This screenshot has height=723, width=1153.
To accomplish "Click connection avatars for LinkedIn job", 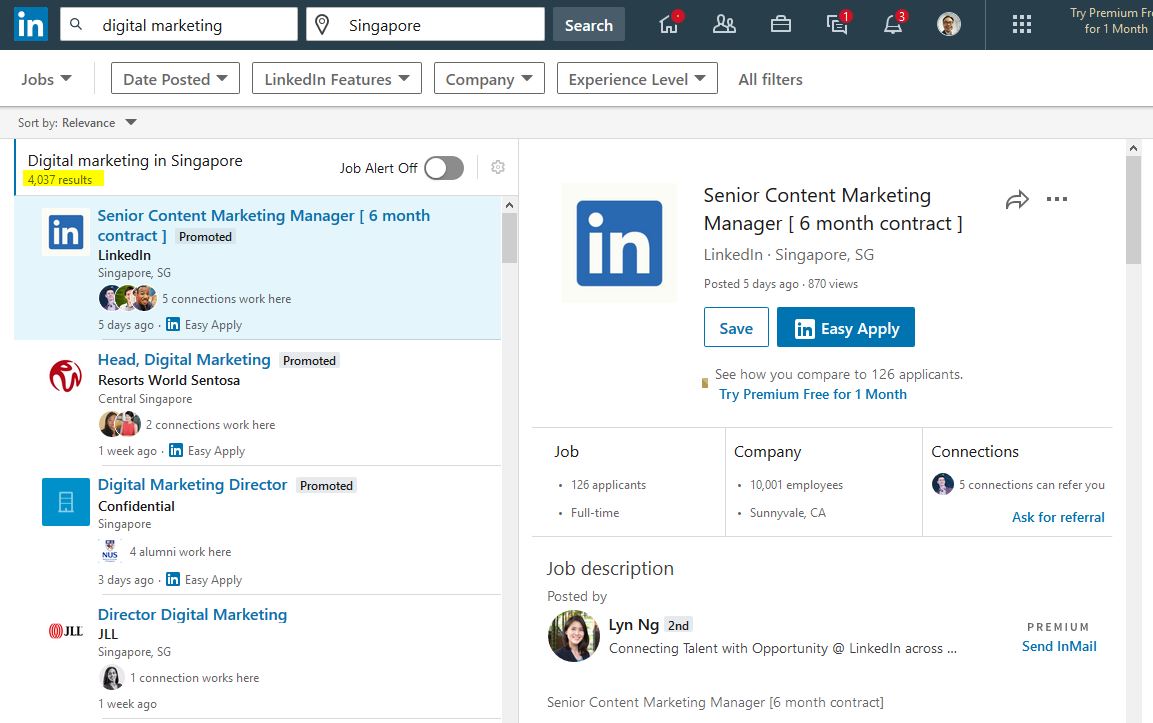I will point(127,298).
